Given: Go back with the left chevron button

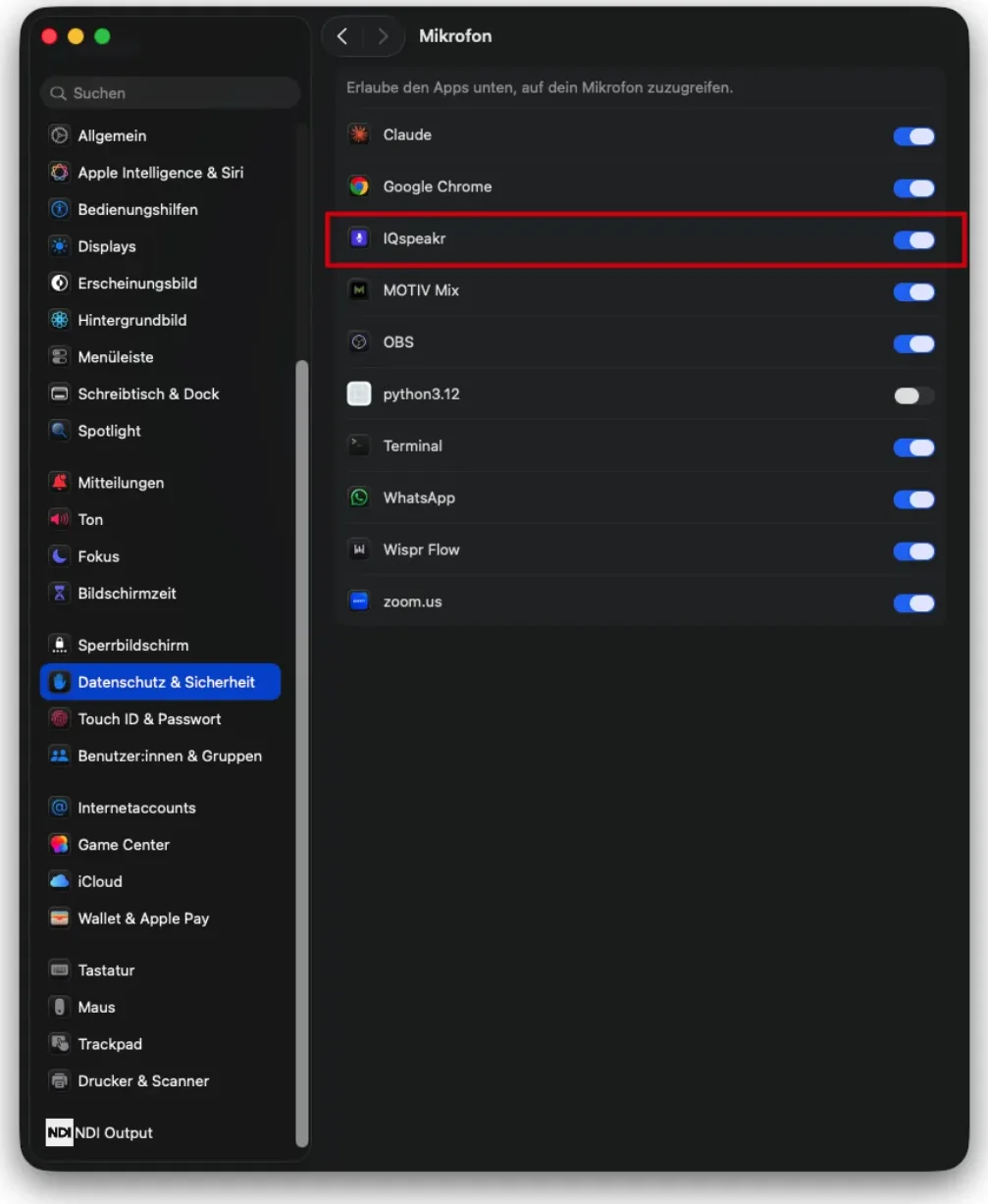Looking at the screenshot, I should pos(342,36).
